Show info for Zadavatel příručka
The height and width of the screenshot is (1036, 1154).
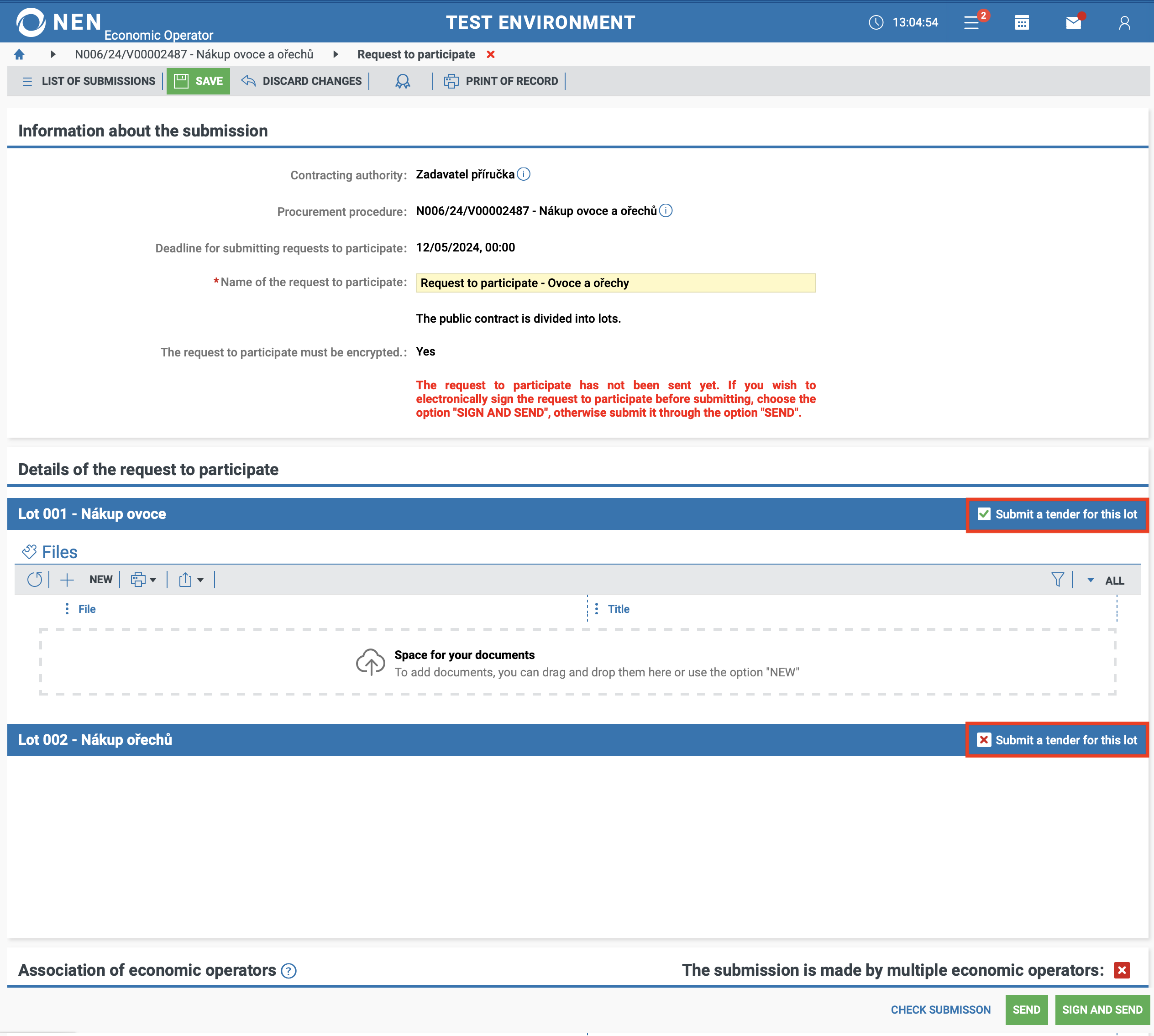(524, 174)
